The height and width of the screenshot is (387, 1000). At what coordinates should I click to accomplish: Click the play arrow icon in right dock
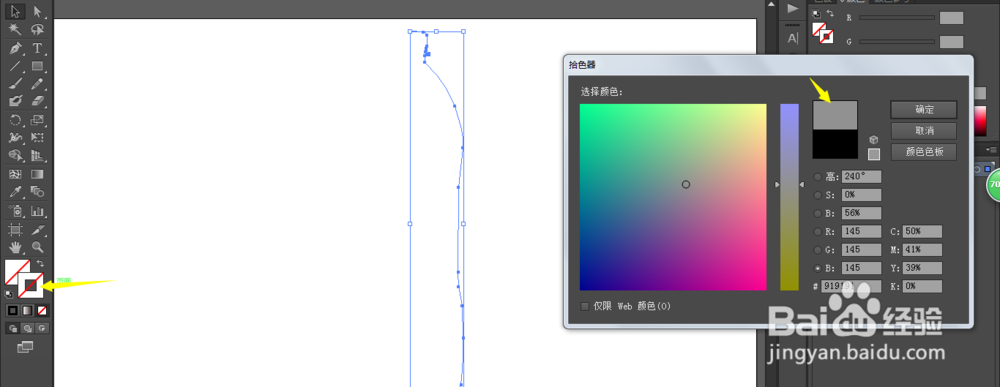[x=793, y=8]
